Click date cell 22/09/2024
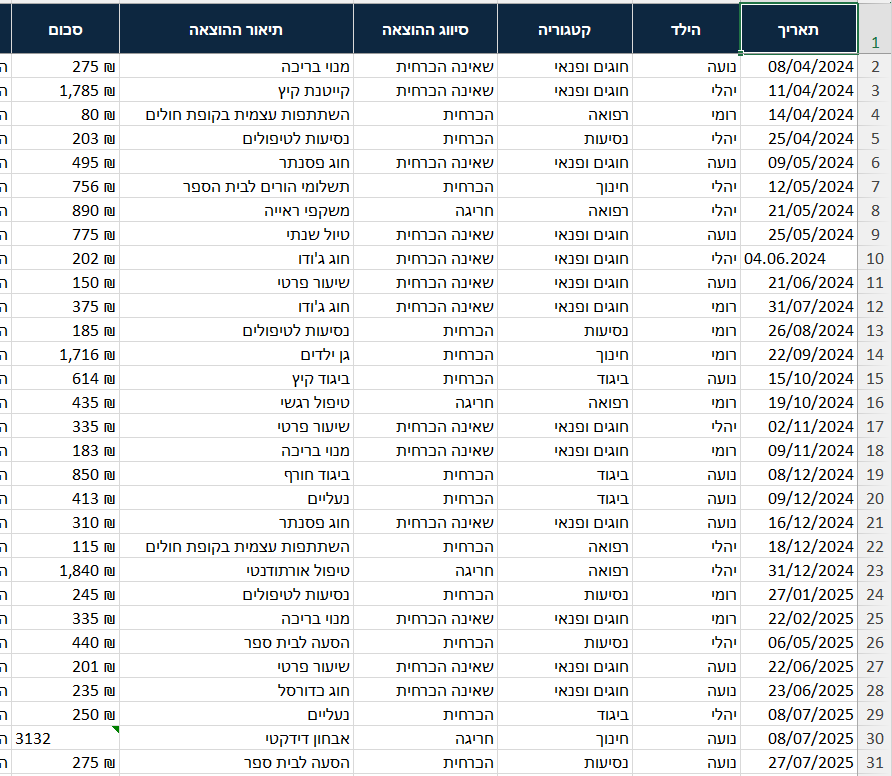Image resolution: width=892 pixels, height=776 pixels. point(799,354)
